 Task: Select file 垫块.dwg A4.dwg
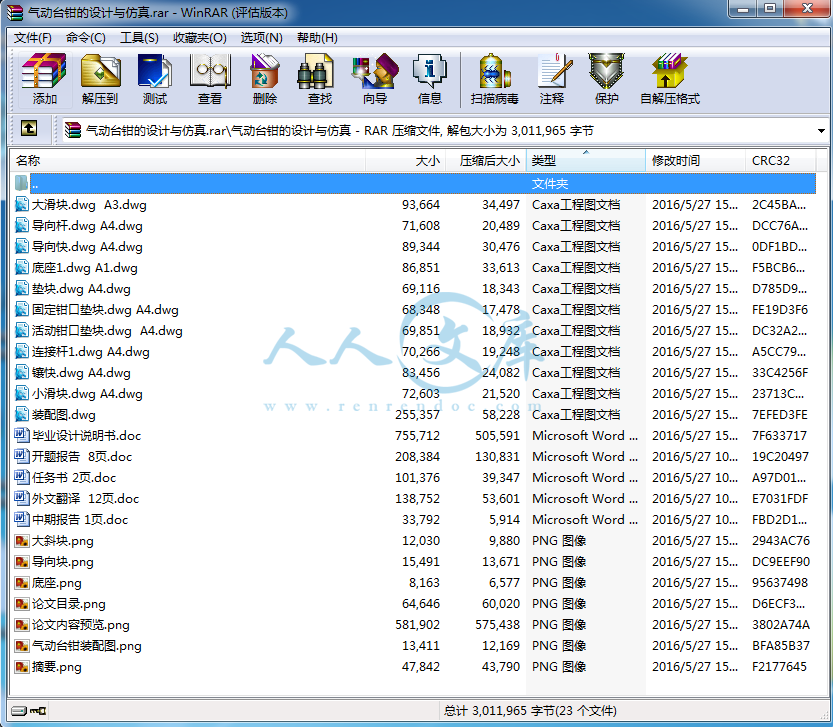pos(81,289)
